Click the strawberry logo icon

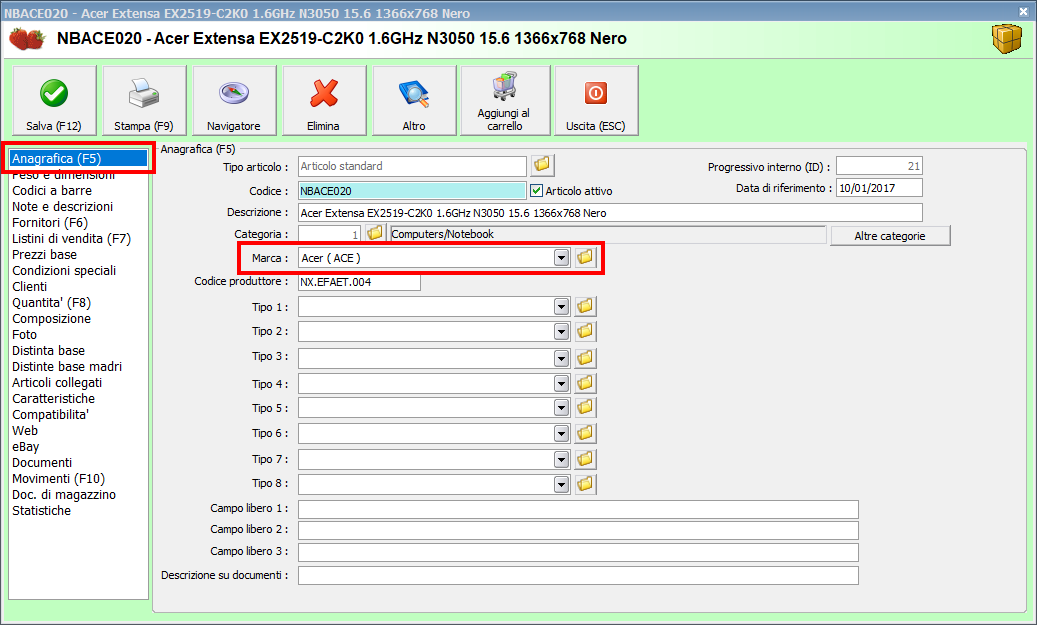(26, 39)
